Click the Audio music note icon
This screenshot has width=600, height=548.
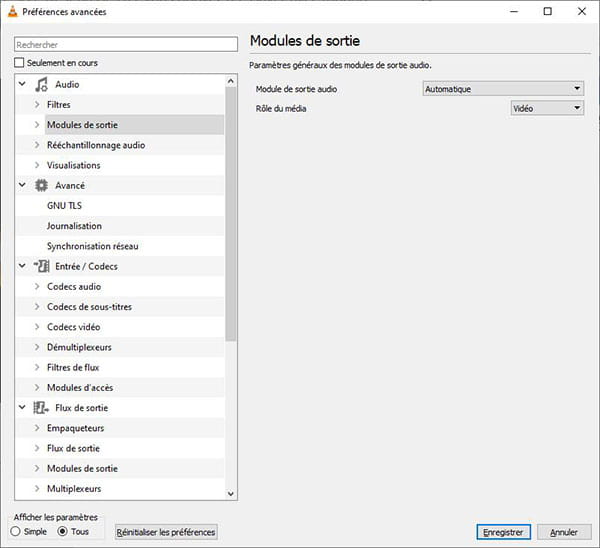[41, 84]
